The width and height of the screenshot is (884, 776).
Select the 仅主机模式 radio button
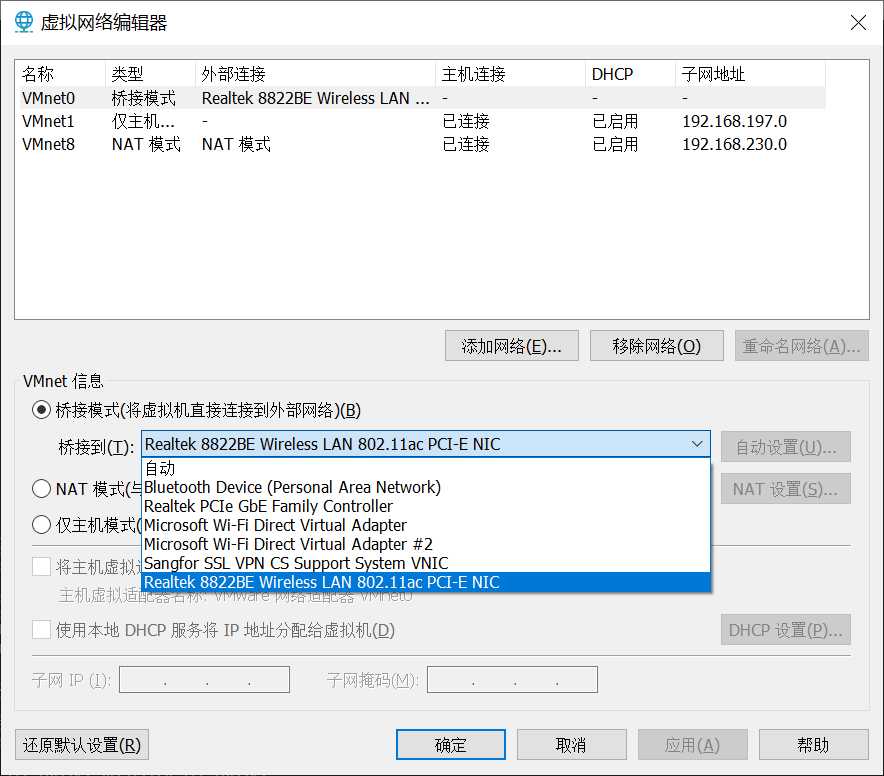point(41,525)
